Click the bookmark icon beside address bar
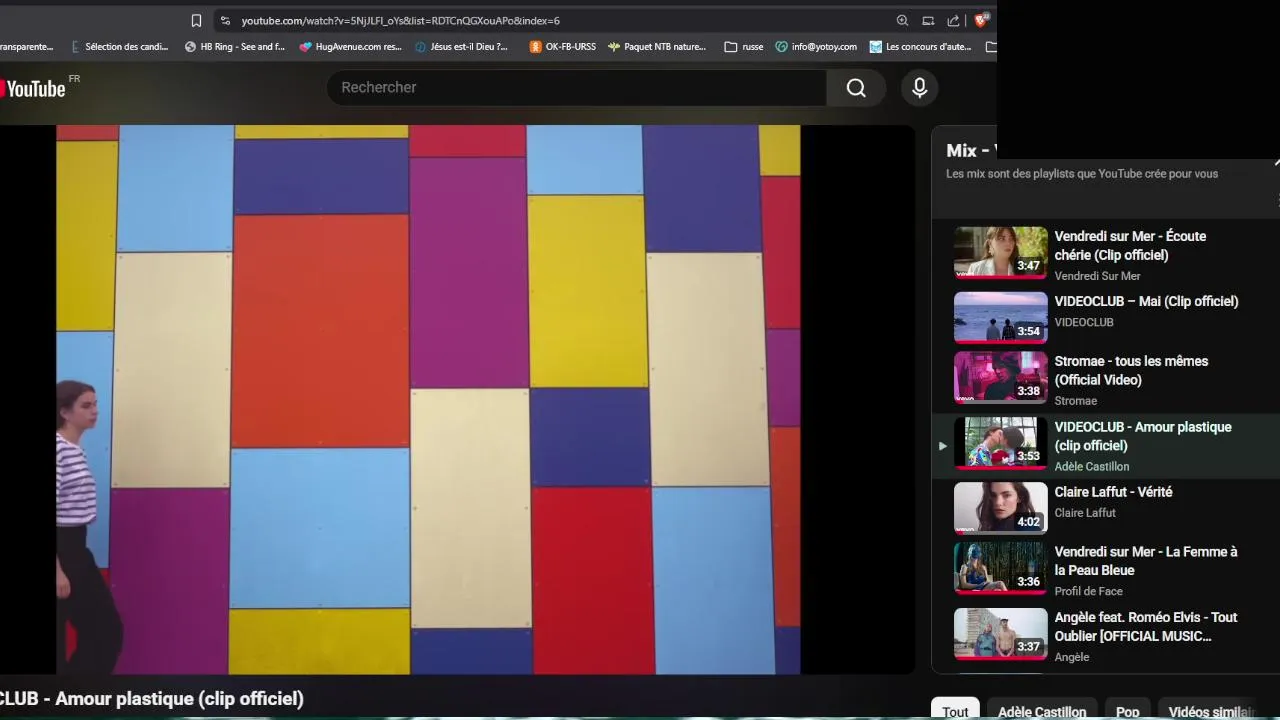The width and height of the screenshot is (1280, 720). (196, 20)
